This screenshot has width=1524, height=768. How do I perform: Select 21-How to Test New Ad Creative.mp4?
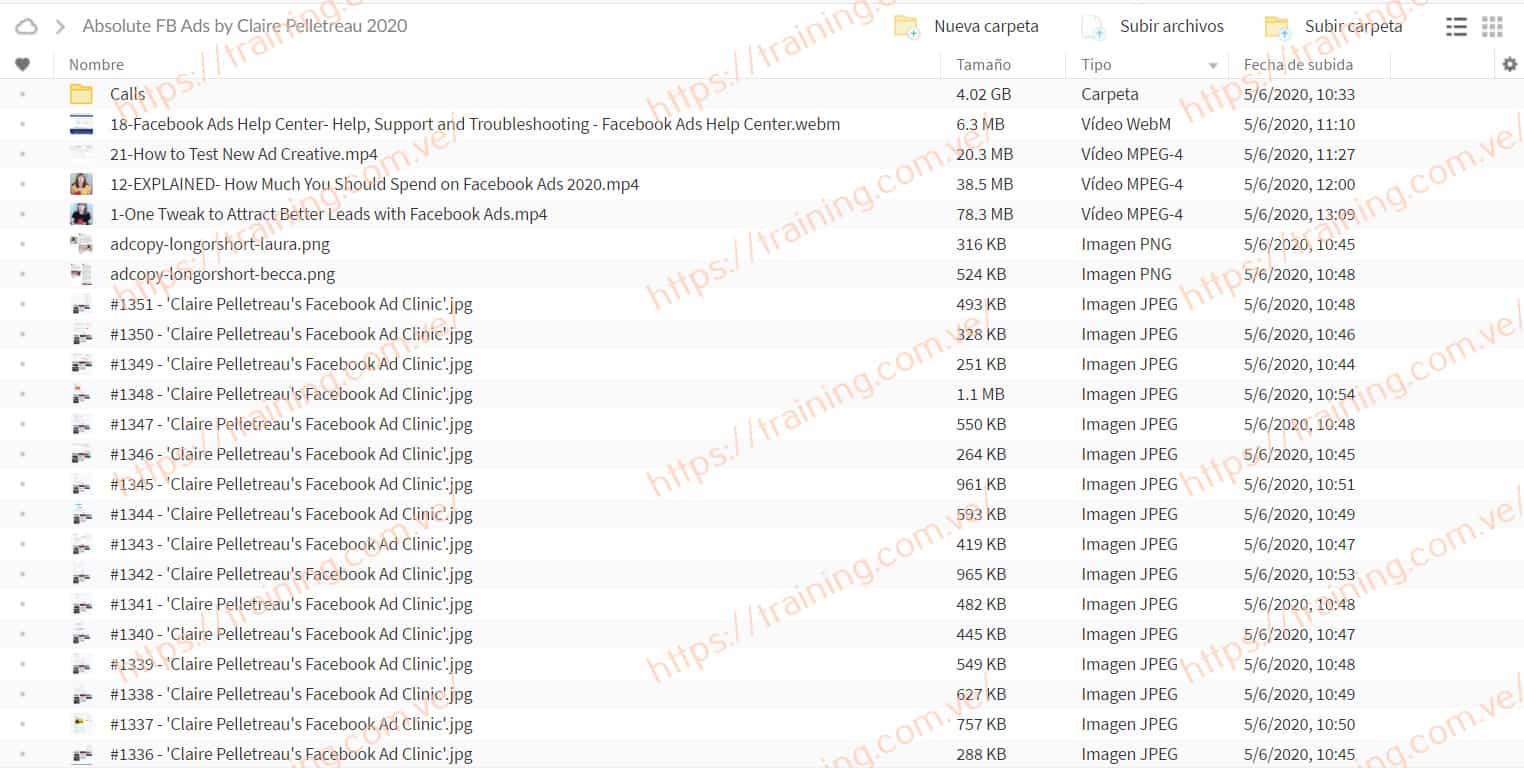tap(244, 155)
